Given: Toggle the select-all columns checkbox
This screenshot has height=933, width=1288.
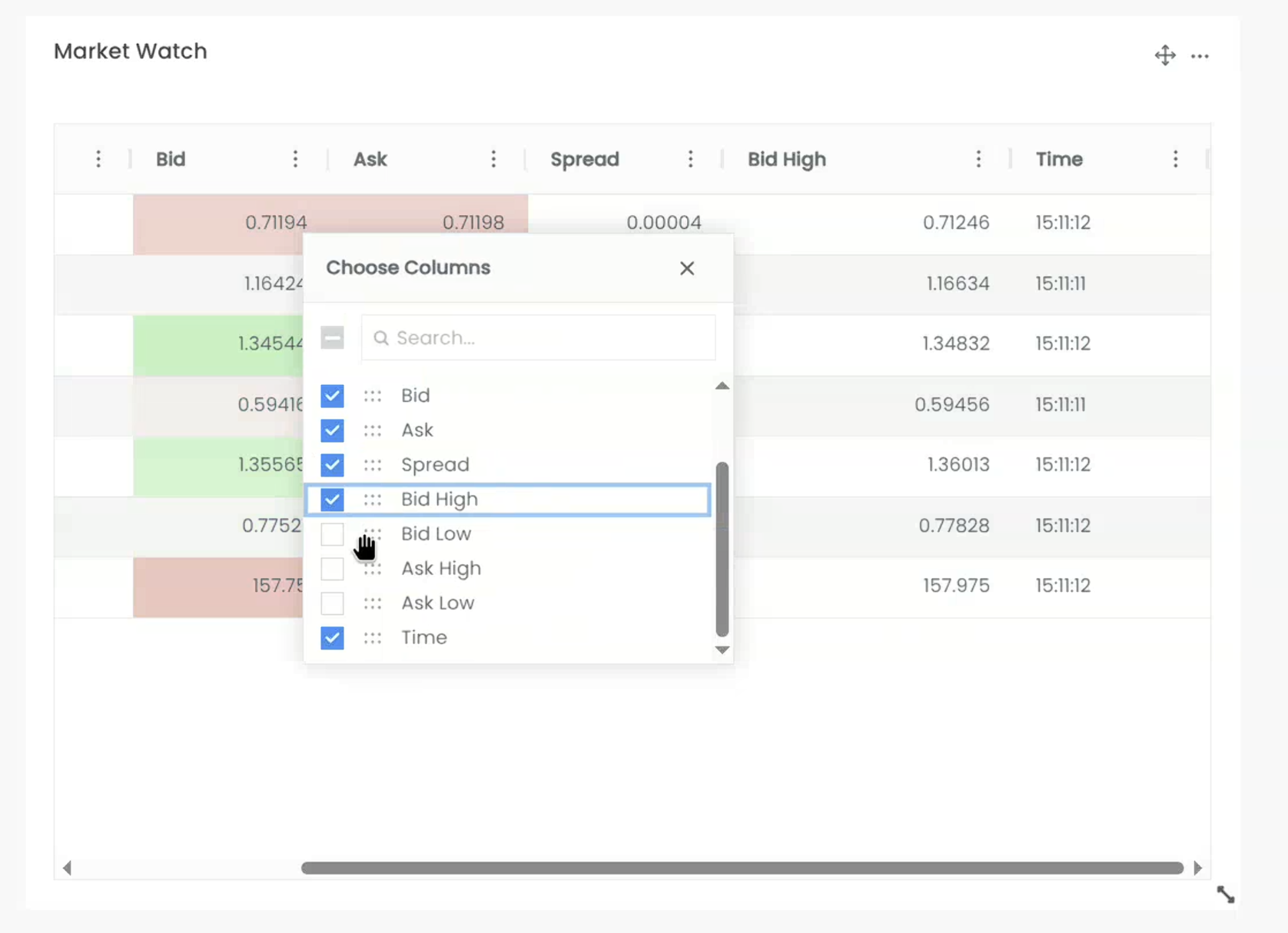Looking at the screenshot, I should coord(332,337).
